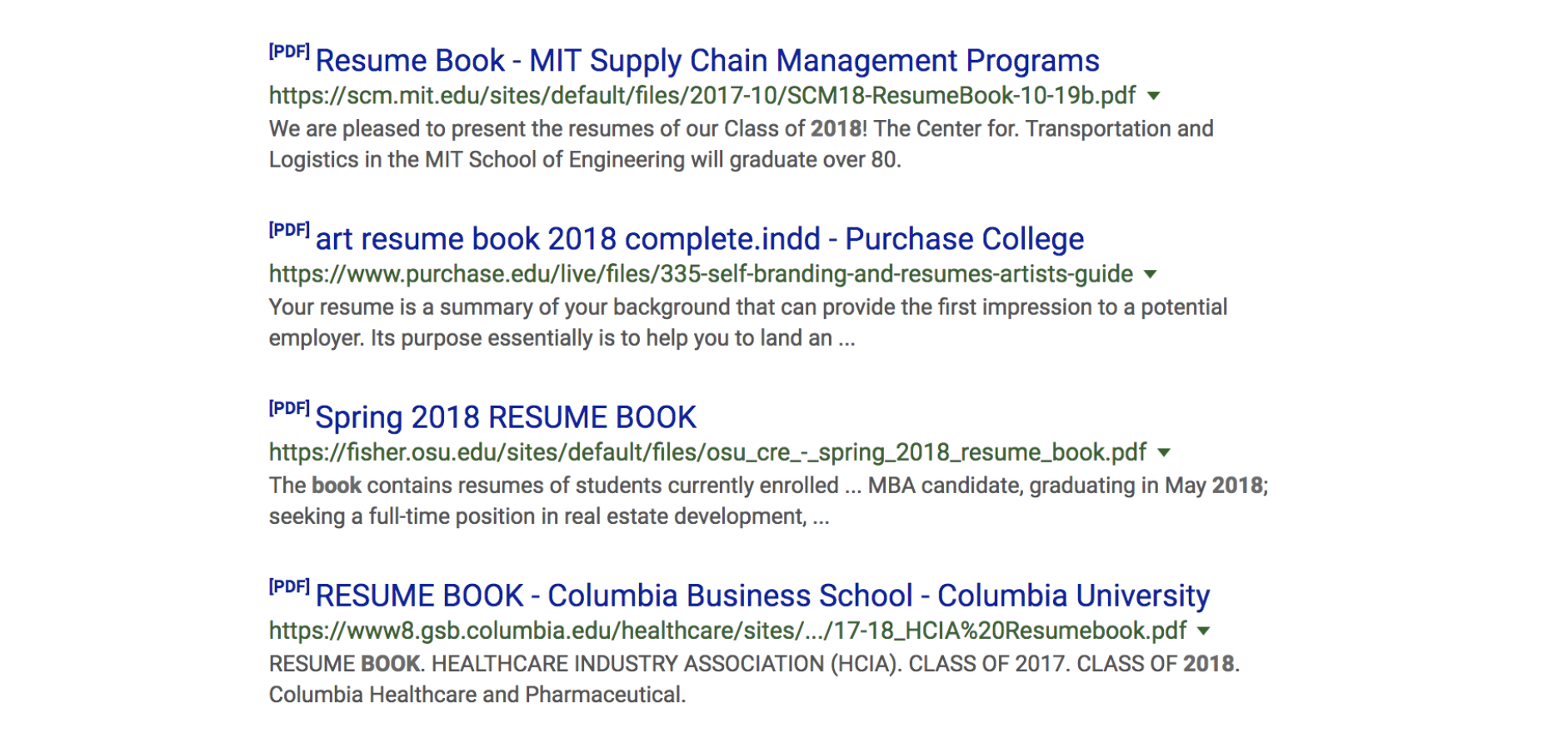The height and width of the screenshot is (743, 1568).
Task: Open the Purchase College art resume book link
Action: [x=699, y=239]
